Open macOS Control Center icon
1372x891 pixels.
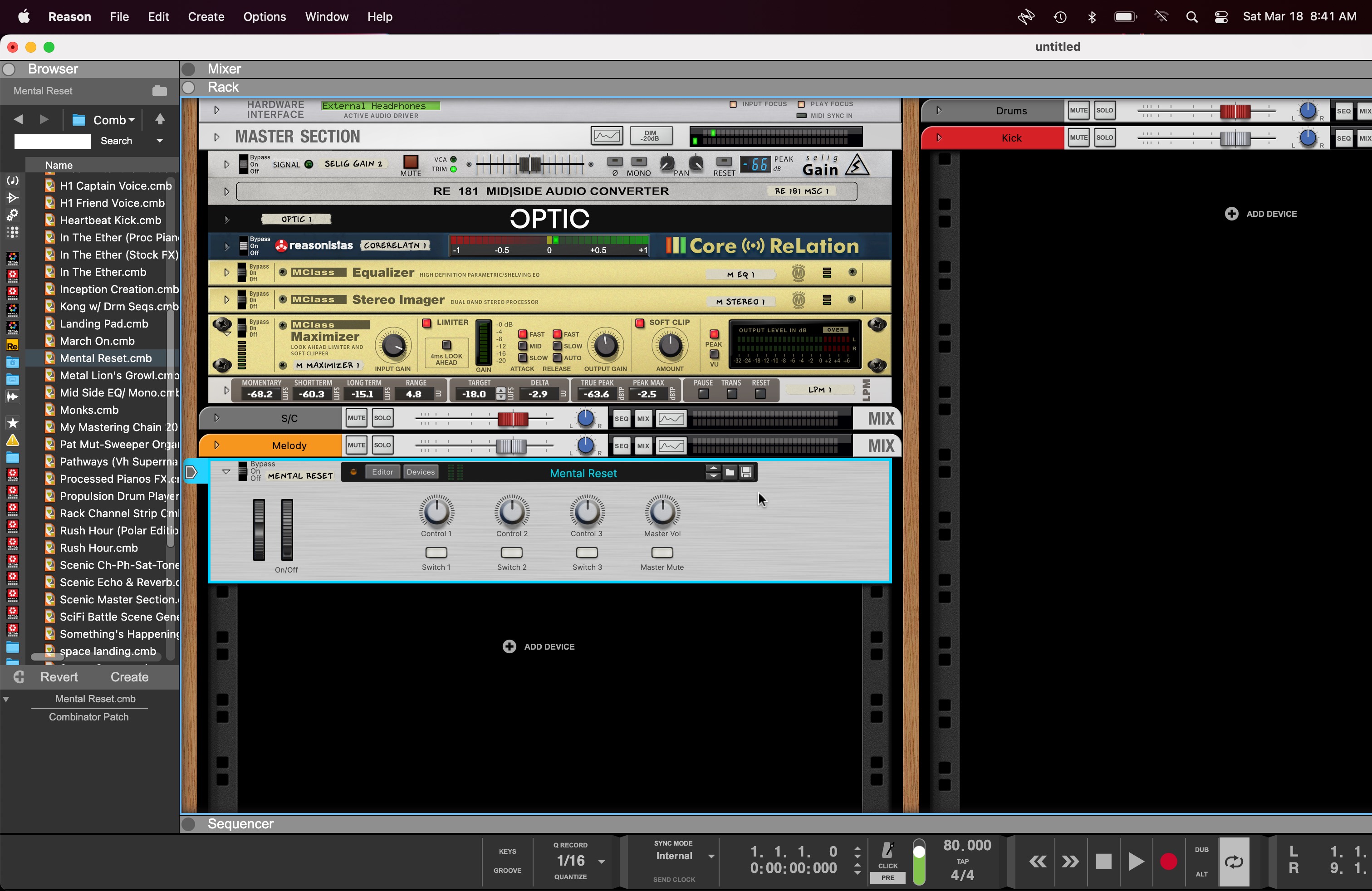pos(1221,17)
